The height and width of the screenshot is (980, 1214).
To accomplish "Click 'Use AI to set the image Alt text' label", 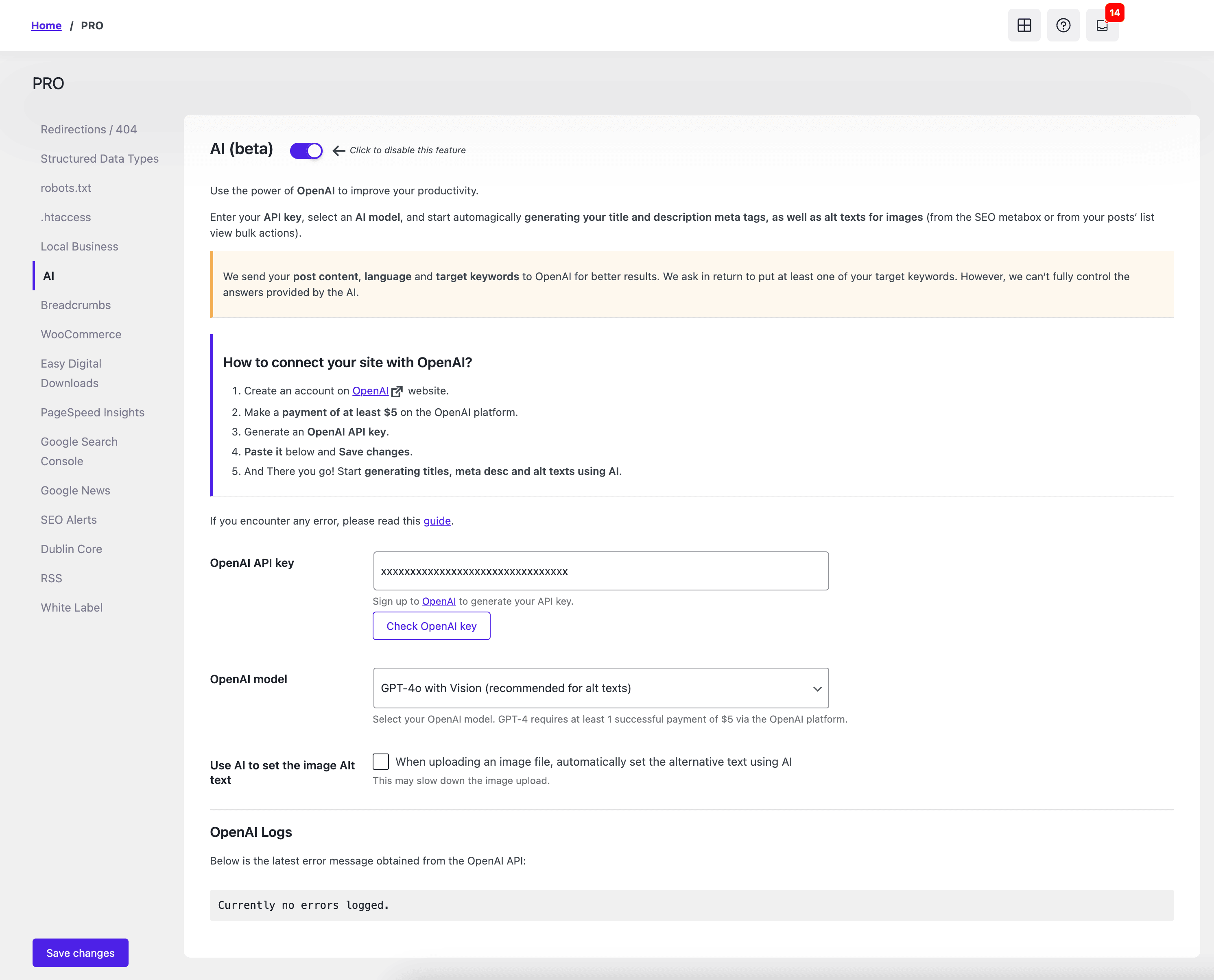I will coord(282,773).
